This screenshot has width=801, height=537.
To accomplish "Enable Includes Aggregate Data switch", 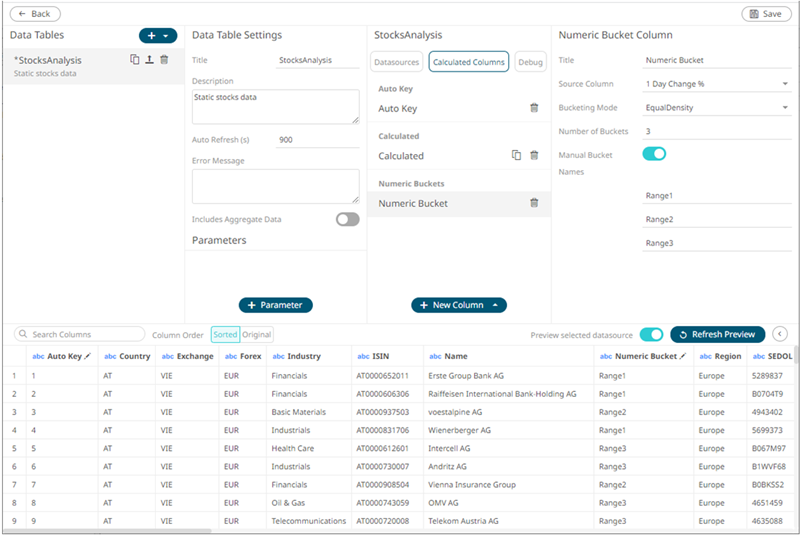I will [347, 219].
